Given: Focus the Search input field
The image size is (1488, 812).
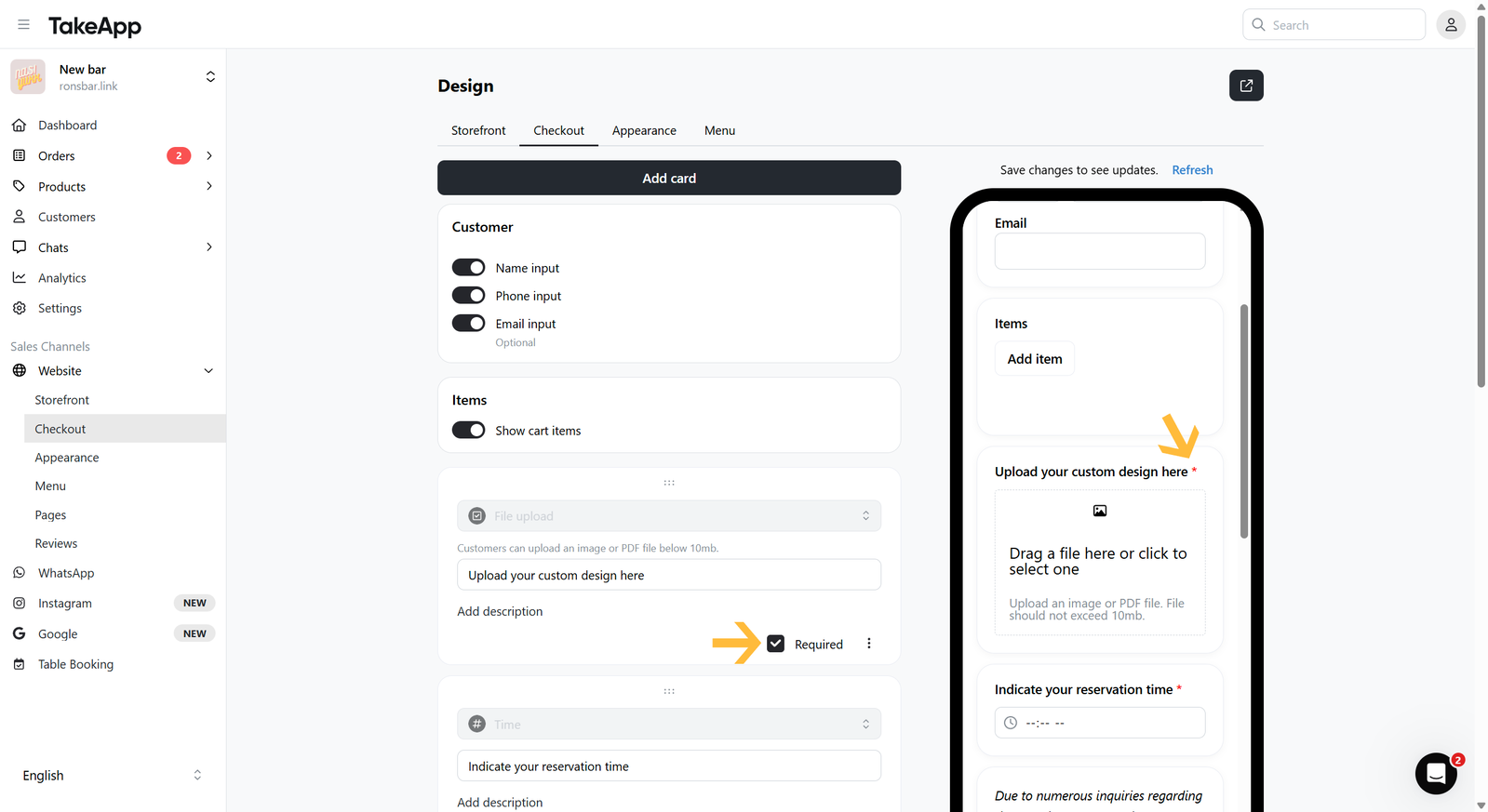Looking at the screenshot, I should (1334, 25).
